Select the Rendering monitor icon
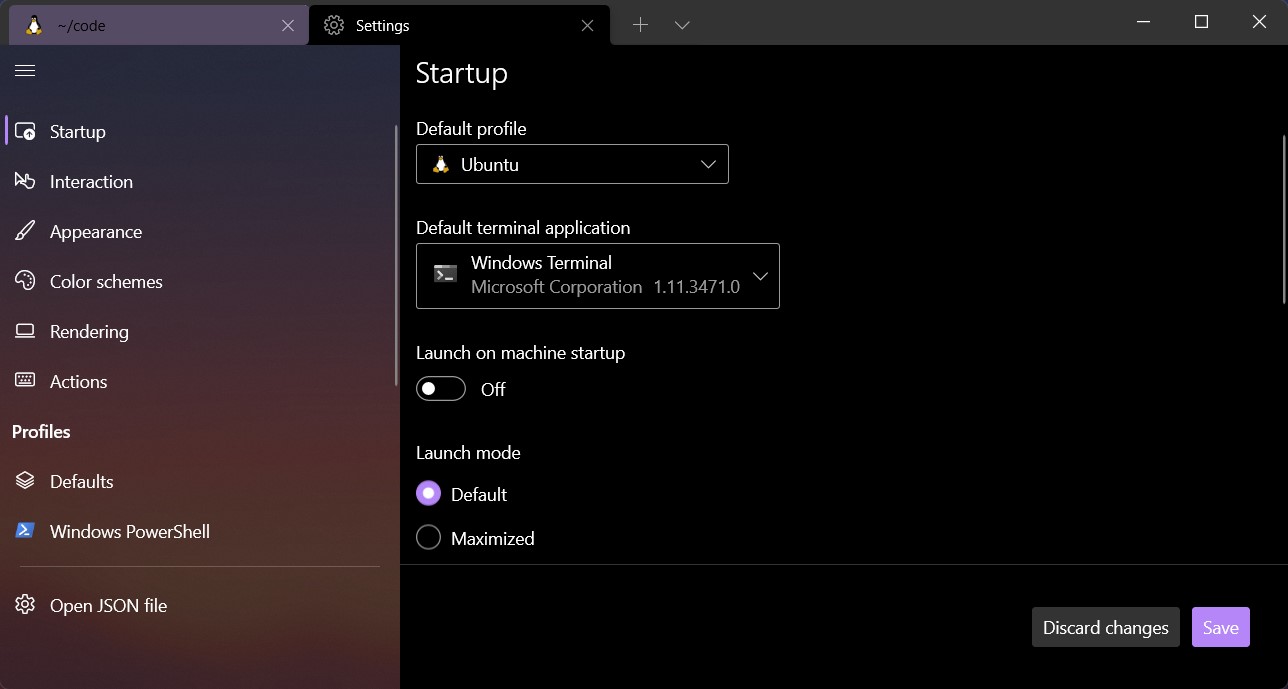Screen dimensions: 1288x689 (x=24, y=331)
